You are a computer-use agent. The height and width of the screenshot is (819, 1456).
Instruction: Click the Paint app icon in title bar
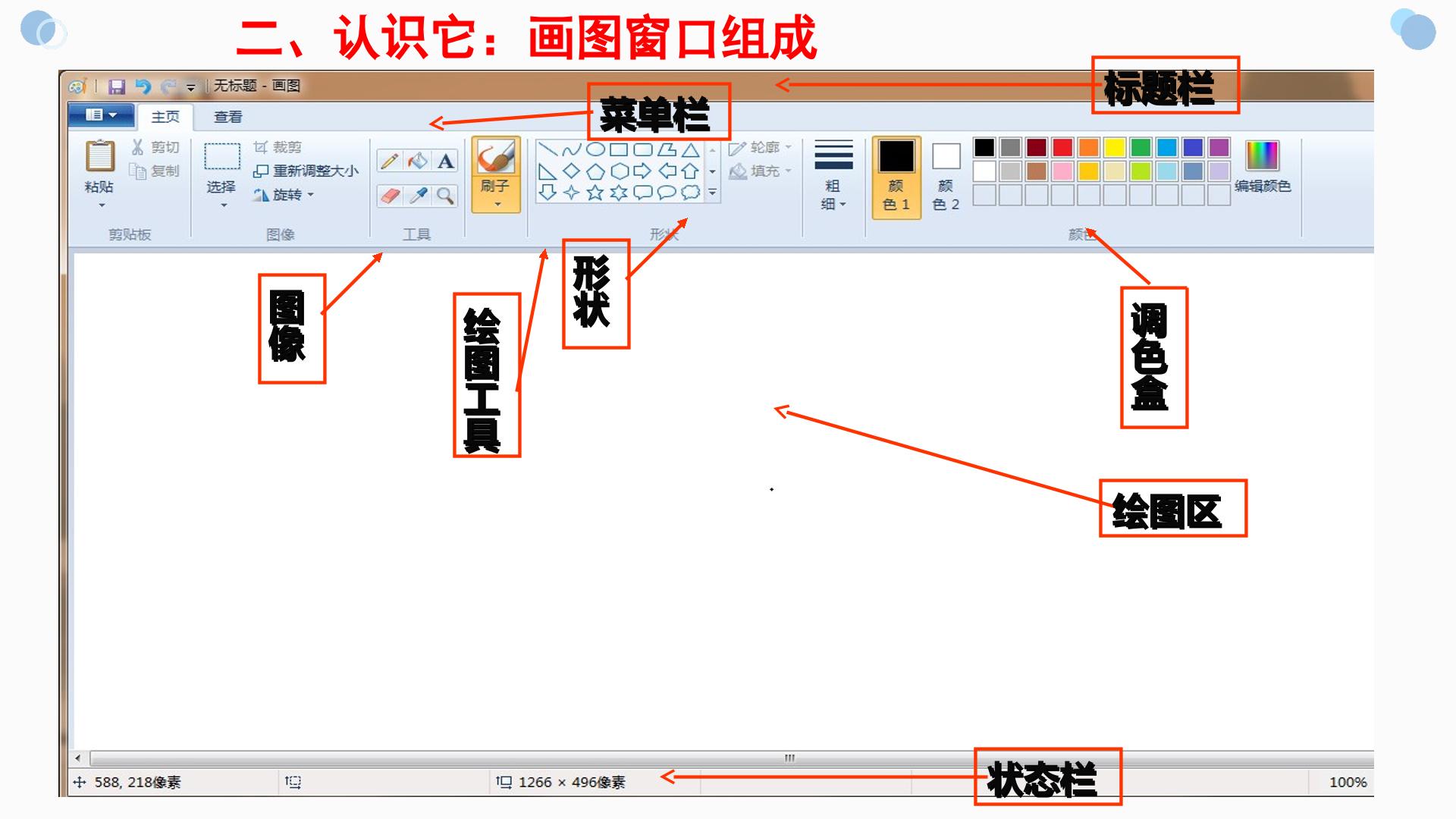click(x=77, y=86)
